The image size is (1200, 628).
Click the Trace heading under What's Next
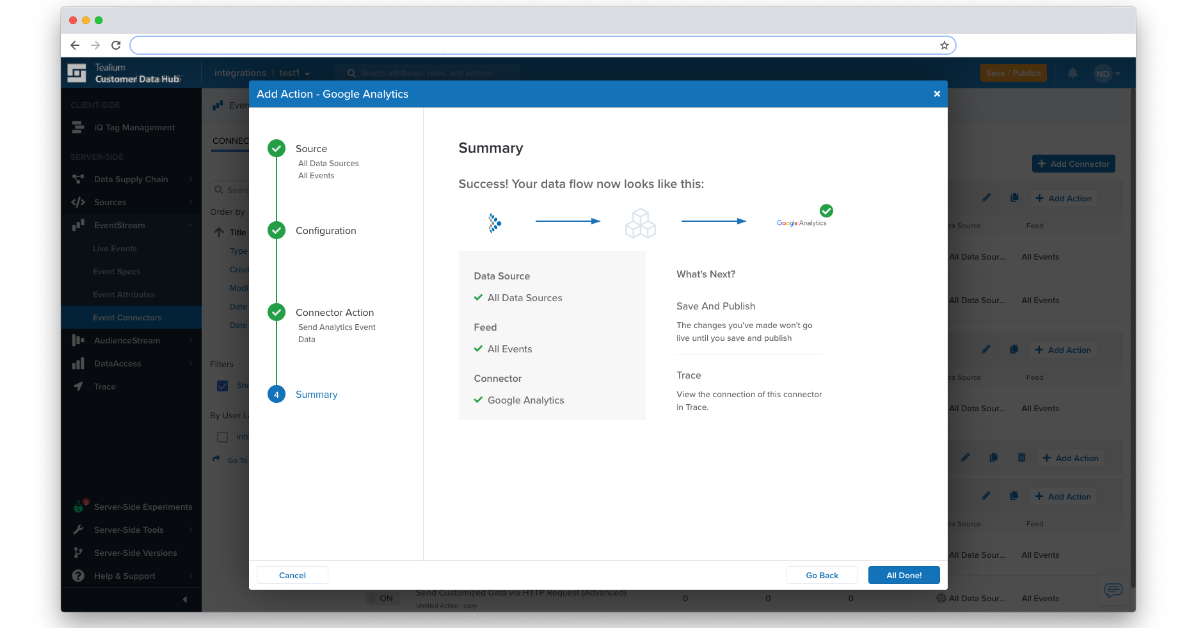click(x=688, y=375)
